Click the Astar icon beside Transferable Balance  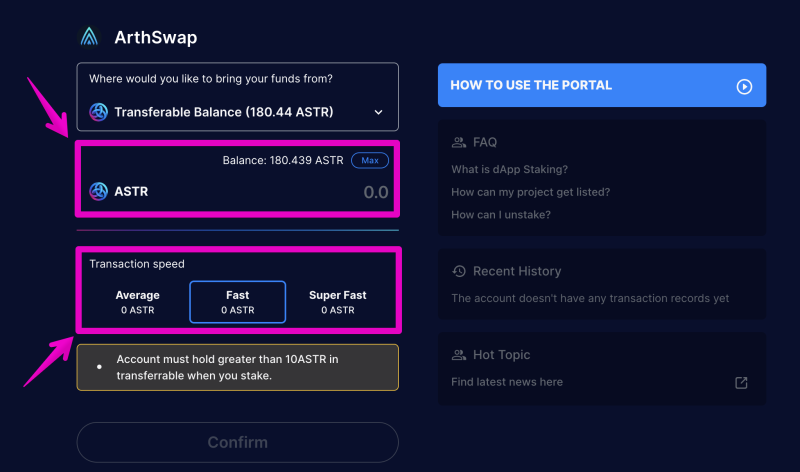point(98,112)
